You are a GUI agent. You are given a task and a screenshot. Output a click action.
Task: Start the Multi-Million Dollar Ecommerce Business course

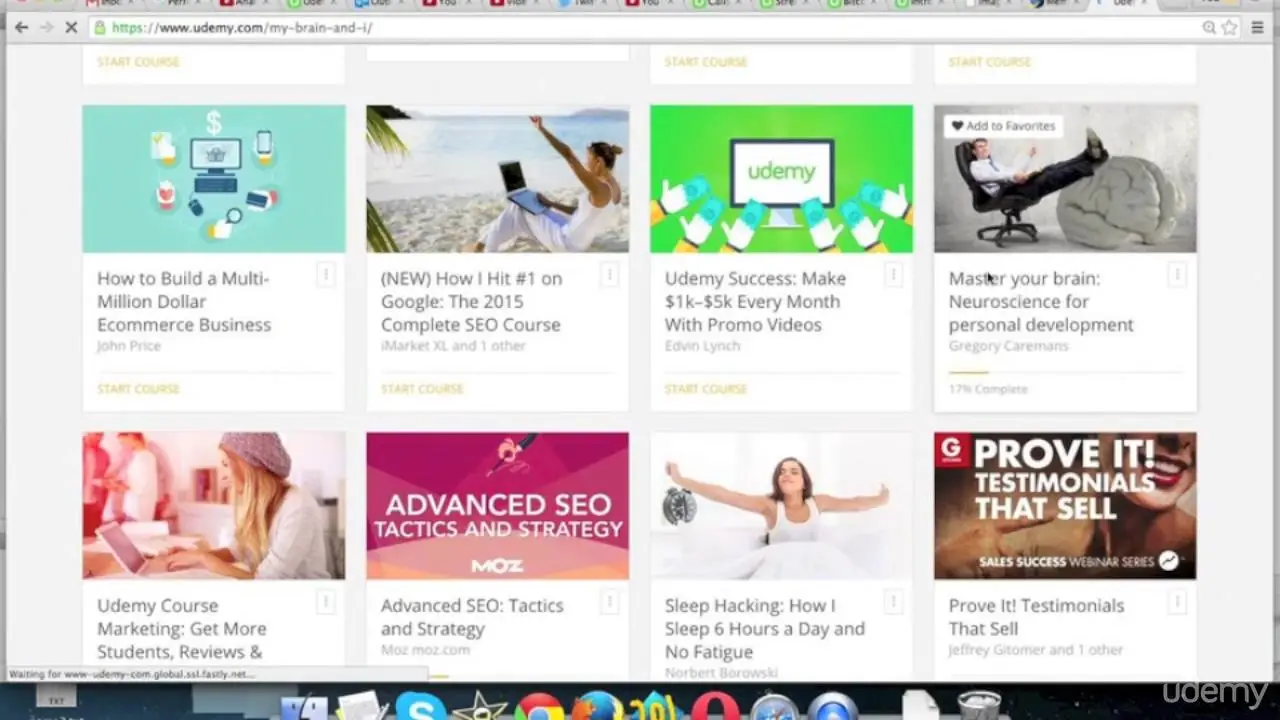tap(138, 388)
